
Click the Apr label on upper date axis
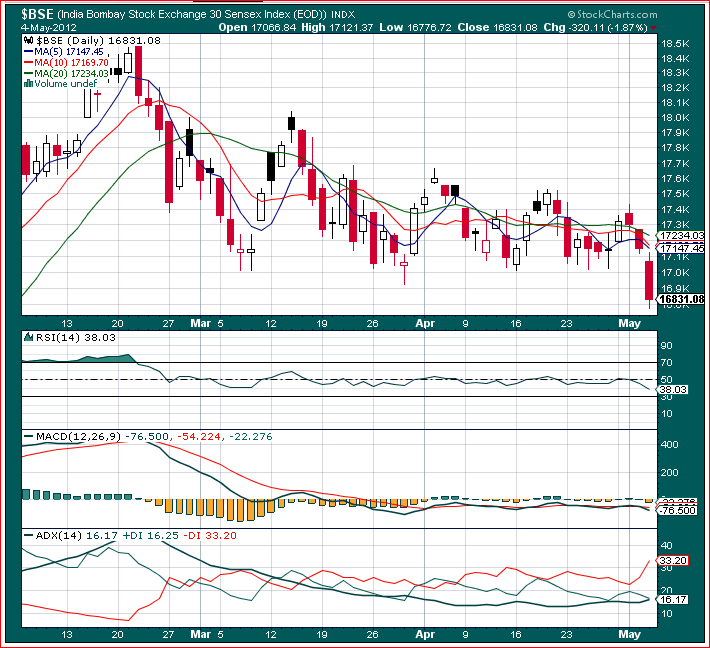pos(425,323)
